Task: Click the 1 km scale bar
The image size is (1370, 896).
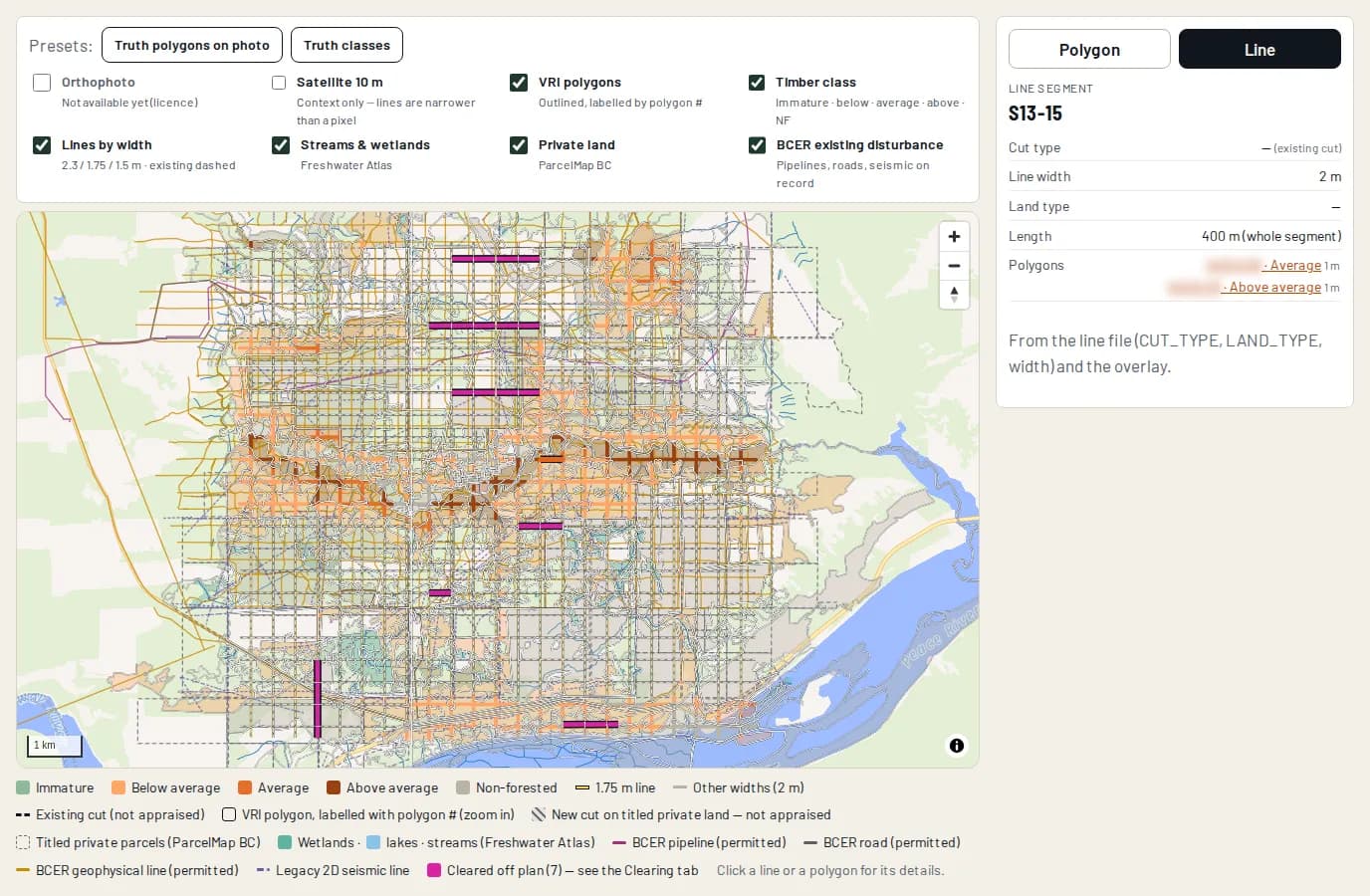Action: tap(55, 746)
